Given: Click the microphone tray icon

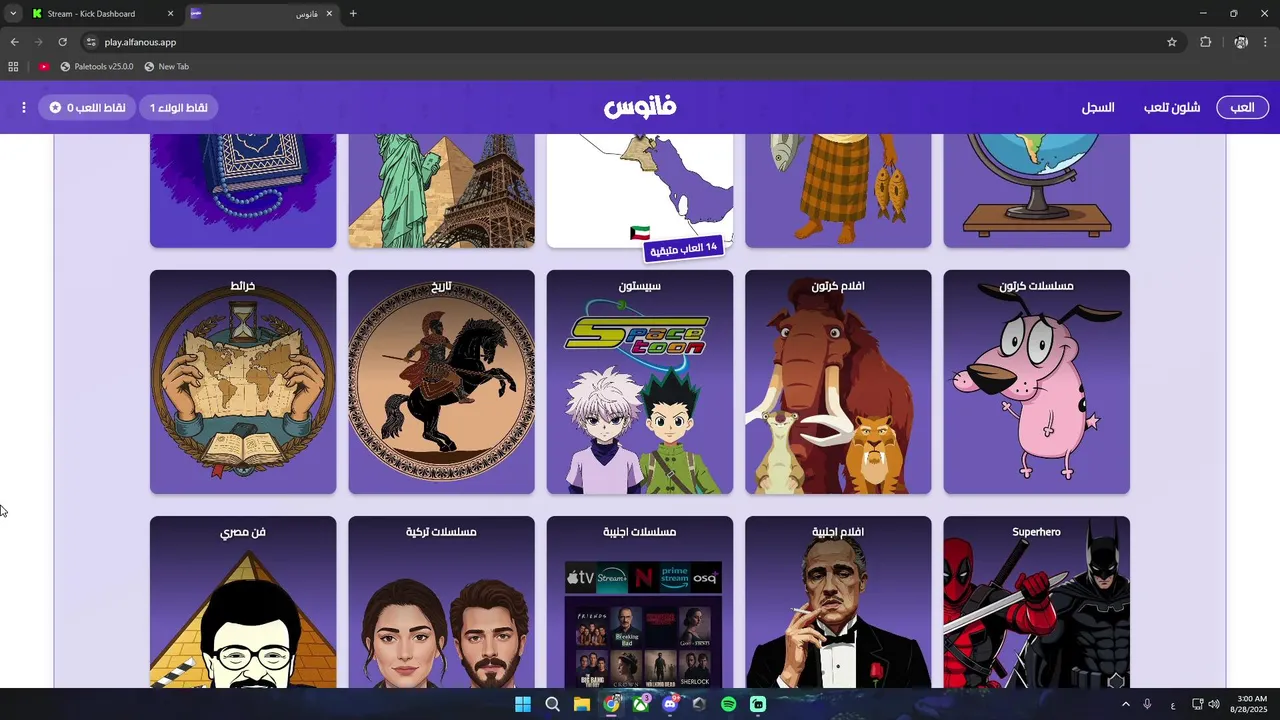Looking at the screenshot, I should click(x=1148, y=704).
